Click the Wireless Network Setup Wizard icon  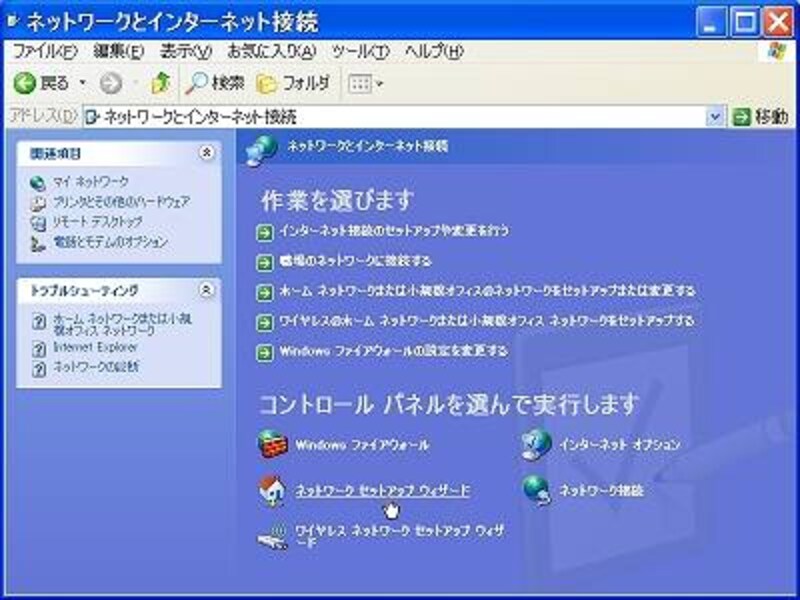272,536
